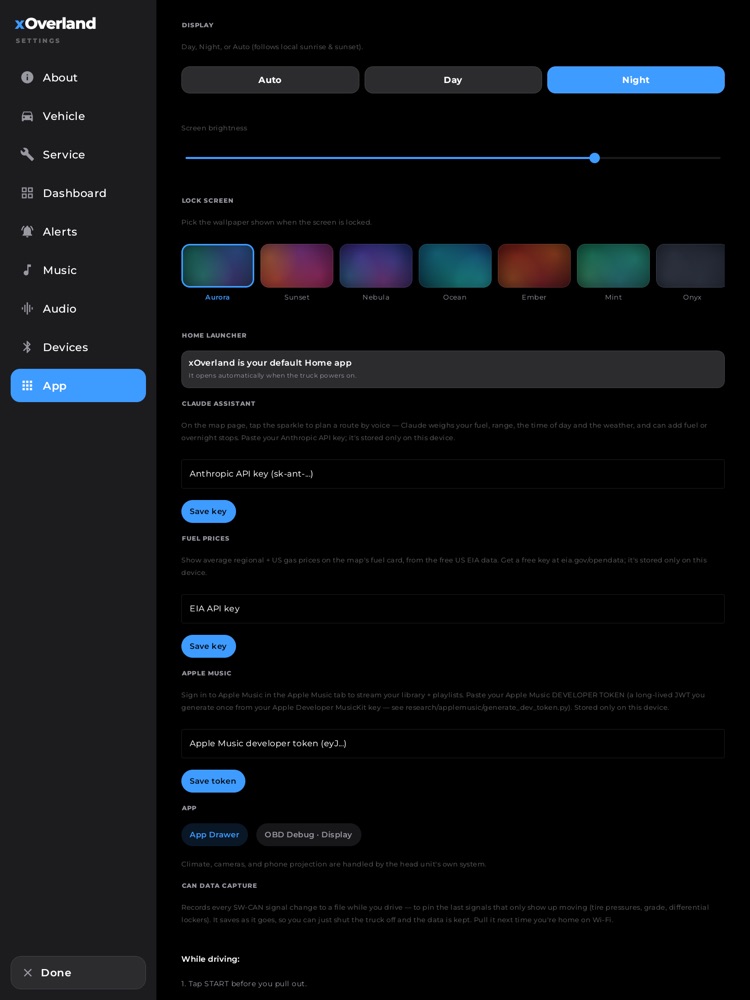This screenshot has width=750, height=1000.
Task: Focus the EIA API key field
Action: [x=453, y=608]
